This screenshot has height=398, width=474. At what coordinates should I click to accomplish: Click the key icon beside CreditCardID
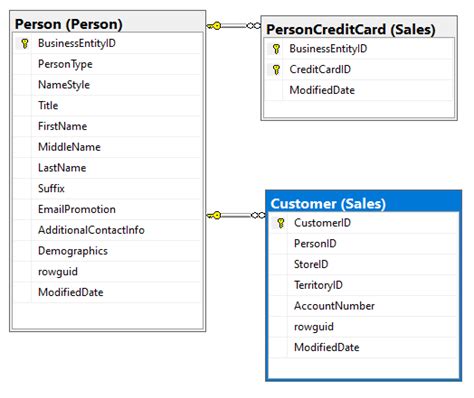(276, 70)
